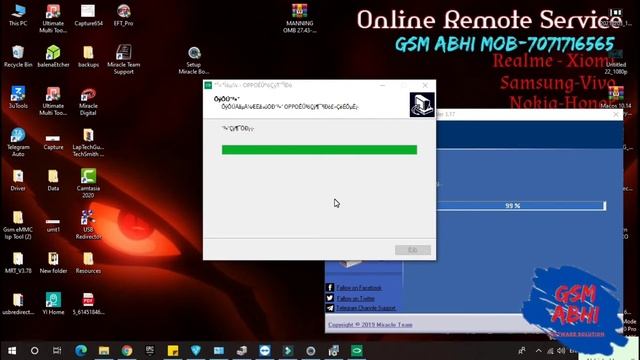Click the green installation progress bar
Viewport: 640px width, 360px height.
click(319, 150)
